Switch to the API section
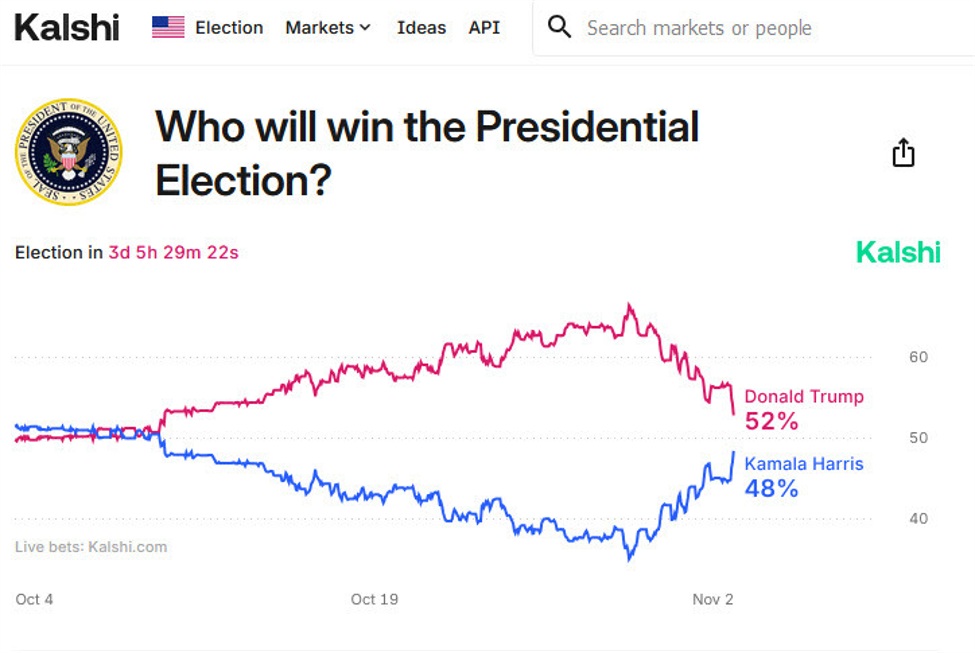This screenshot has height=653, width=975. click(x=485, y=27)
